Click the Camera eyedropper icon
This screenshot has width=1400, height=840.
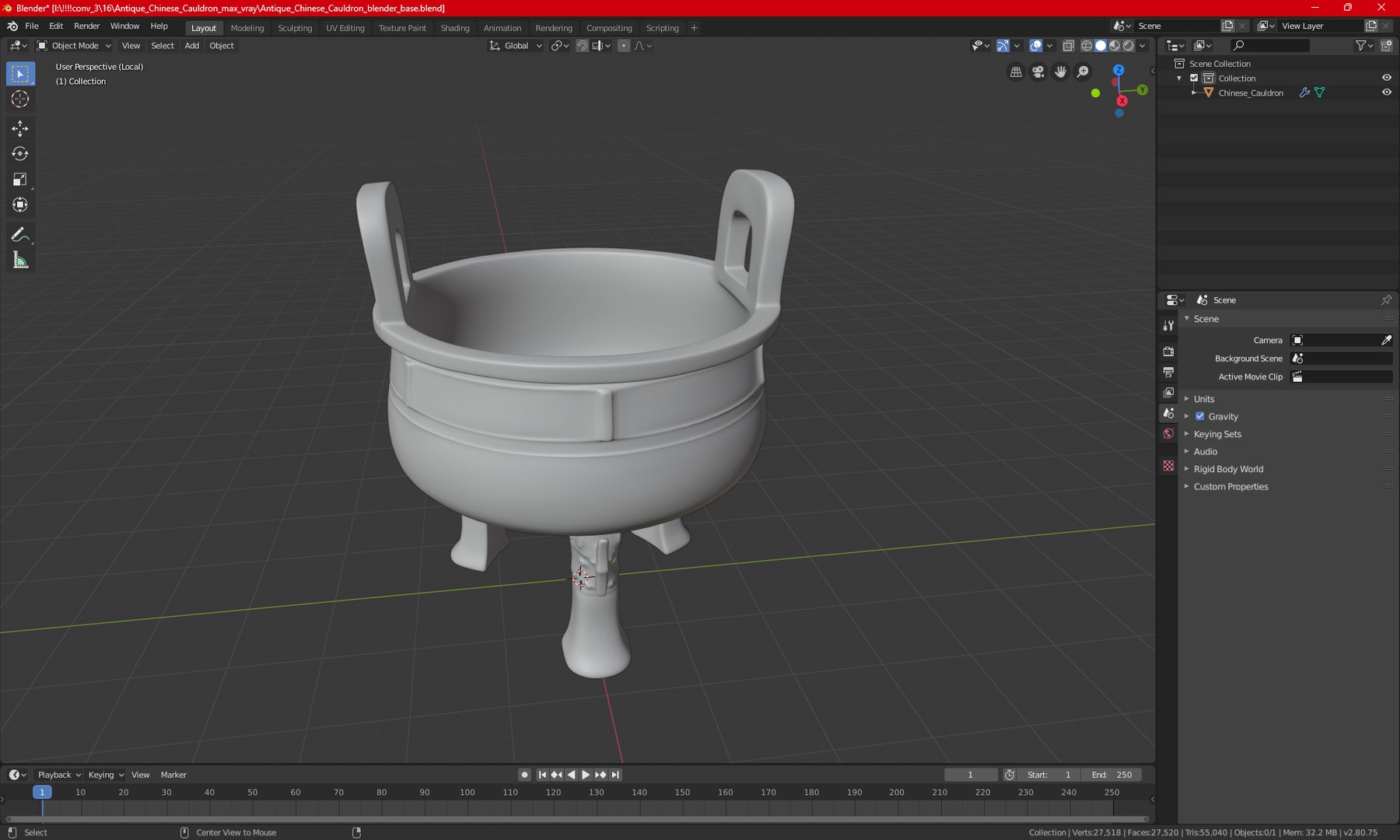coord(1386,340)
